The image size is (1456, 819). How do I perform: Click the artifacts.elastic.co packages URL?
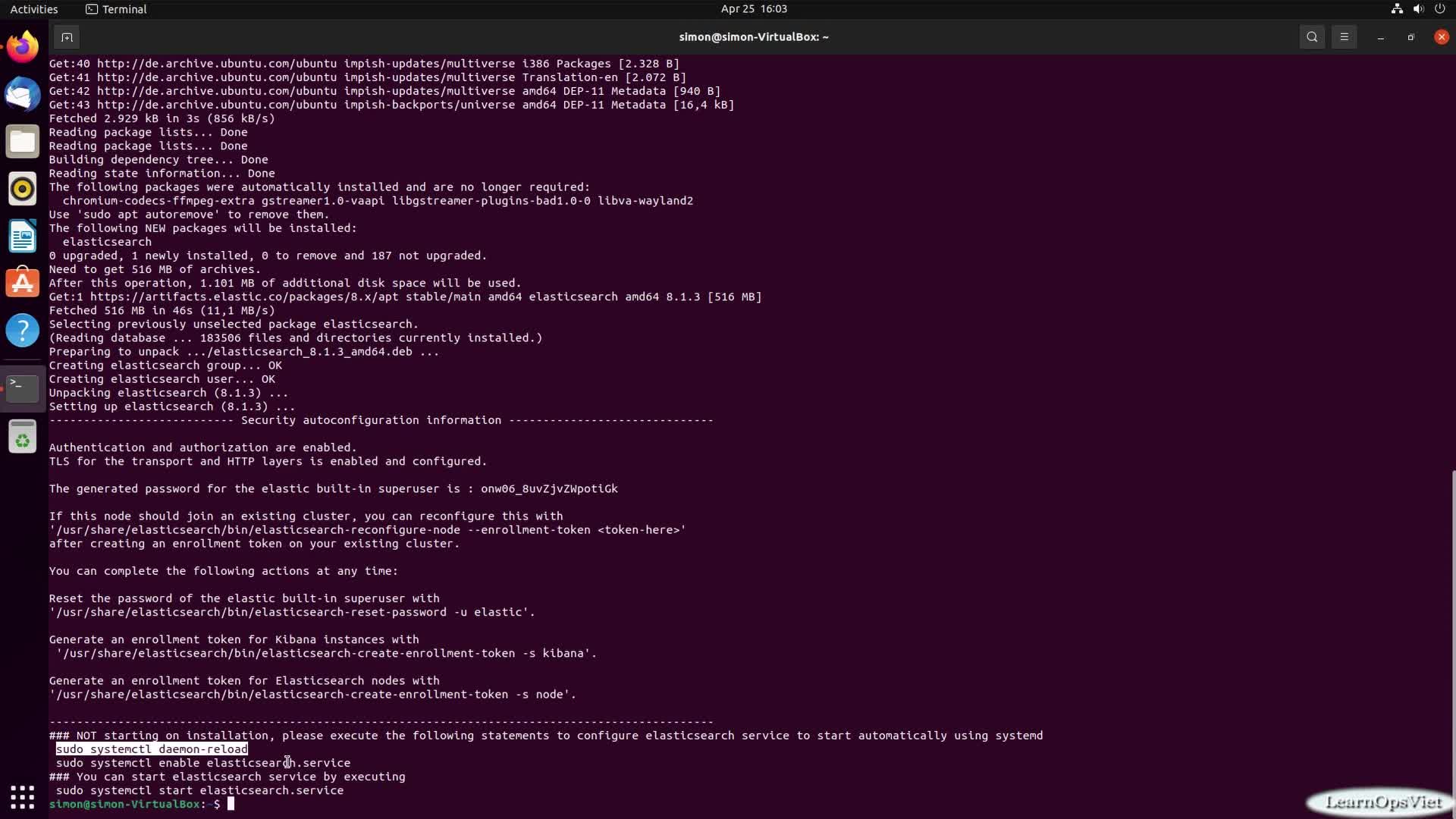coord(244,297)
